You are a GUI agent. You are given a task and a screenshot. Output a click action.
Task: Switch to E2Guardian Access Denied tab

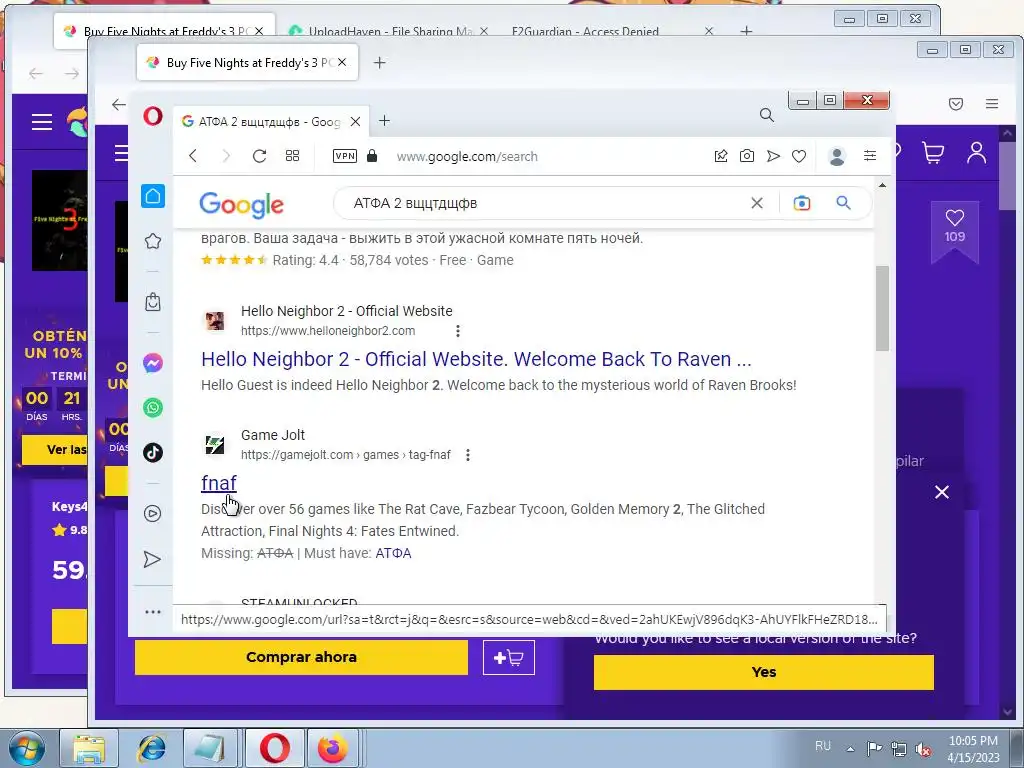(x=584, y=30)
